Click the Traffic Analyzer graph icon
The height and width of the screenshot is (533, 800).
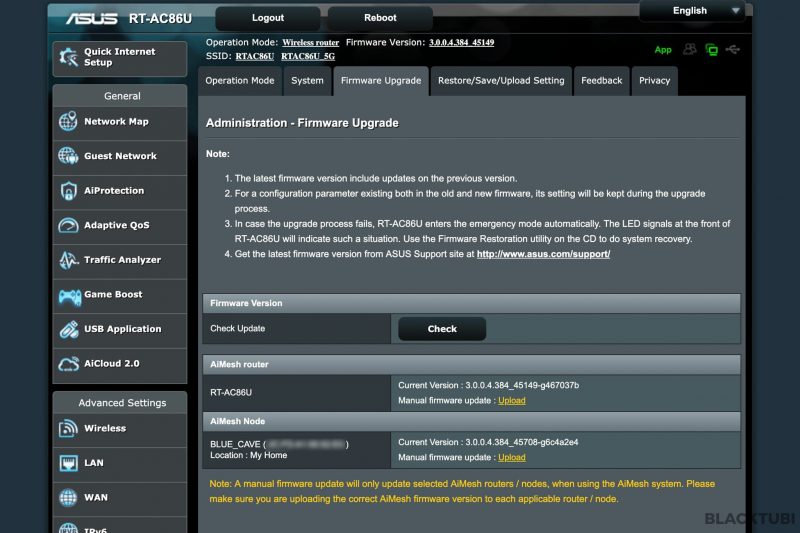point(68,260)
